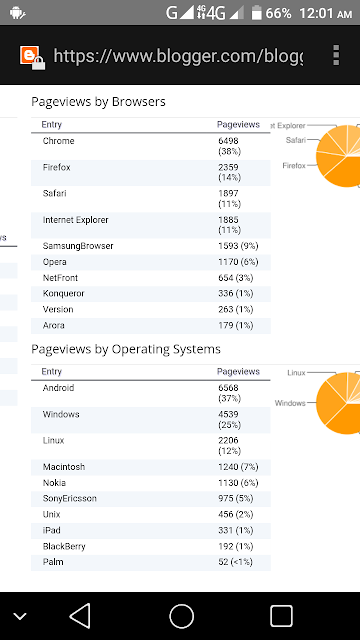Tap the Android debug icon in status bar
The image size is (360, 640).
click(18, 13)
